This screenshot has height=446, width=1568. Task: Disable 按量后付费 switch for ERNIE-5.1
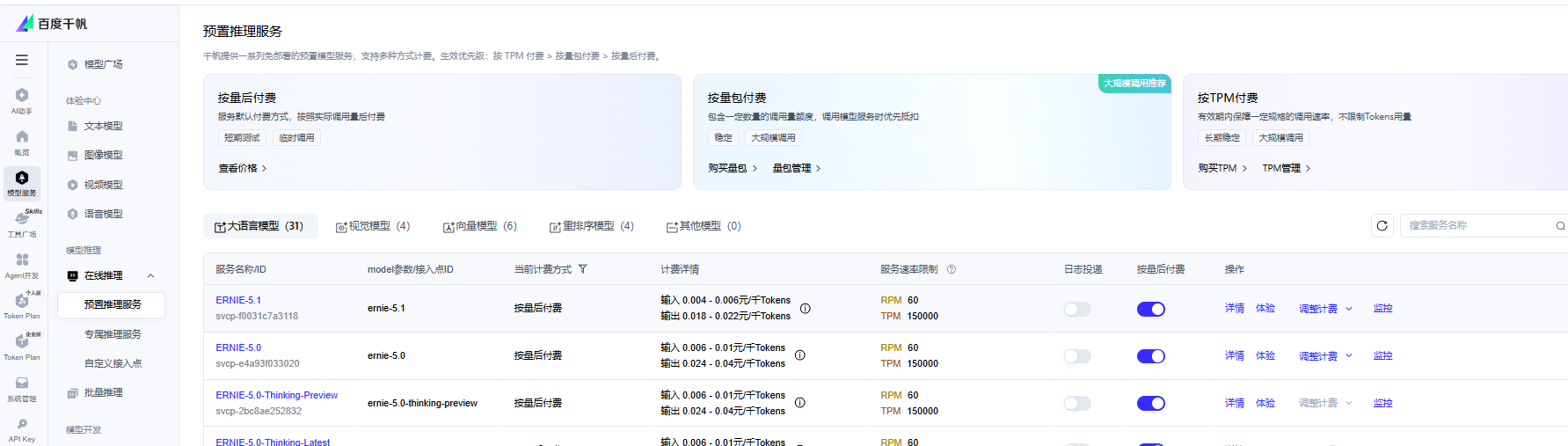click(1151, 309)
